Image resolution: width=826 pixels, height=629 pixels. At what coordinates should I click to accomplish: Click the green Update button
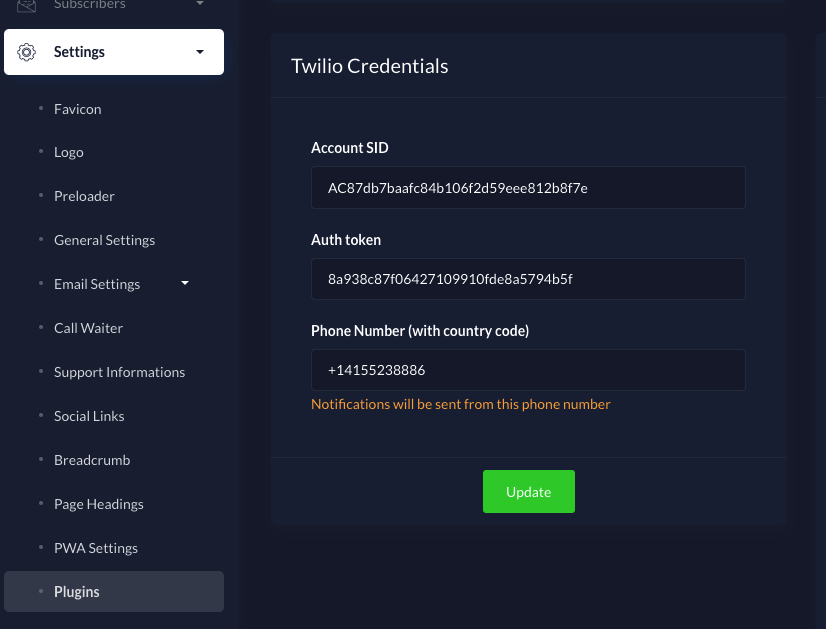(x=528, y=492)
